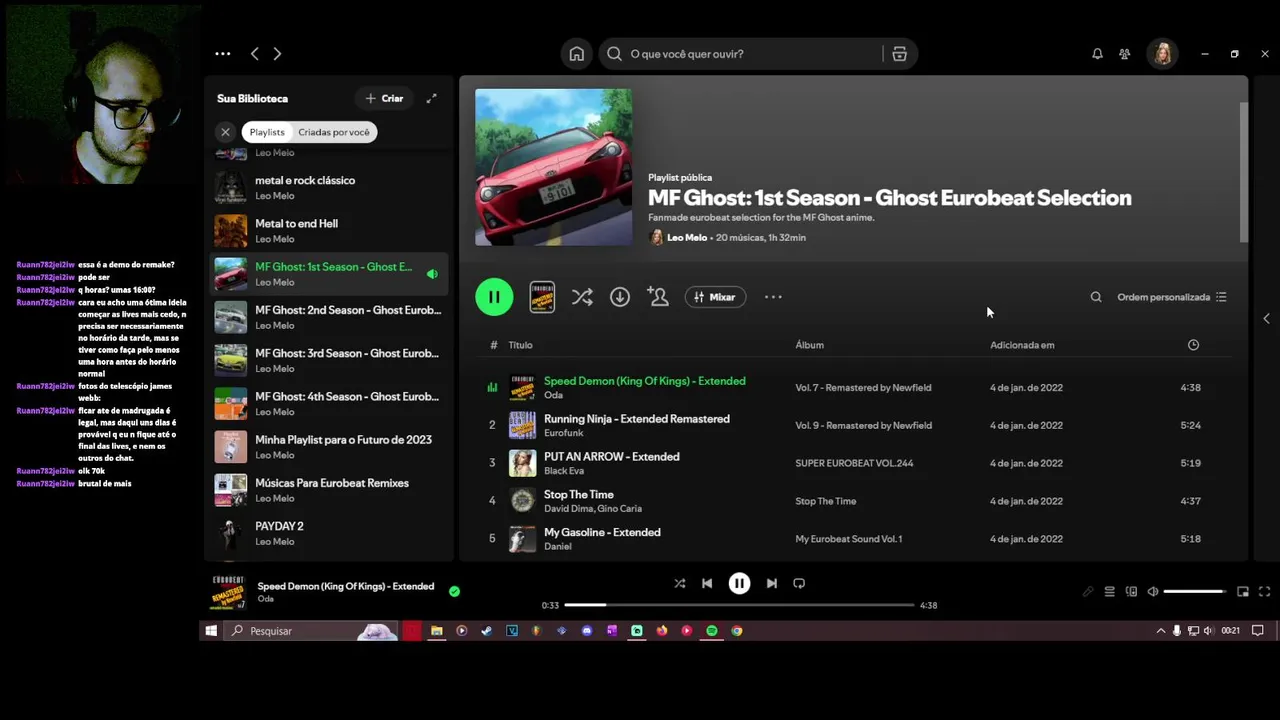
Task: Open more options for the playlist
Action: pyautogui.click(x=773, y=297)
